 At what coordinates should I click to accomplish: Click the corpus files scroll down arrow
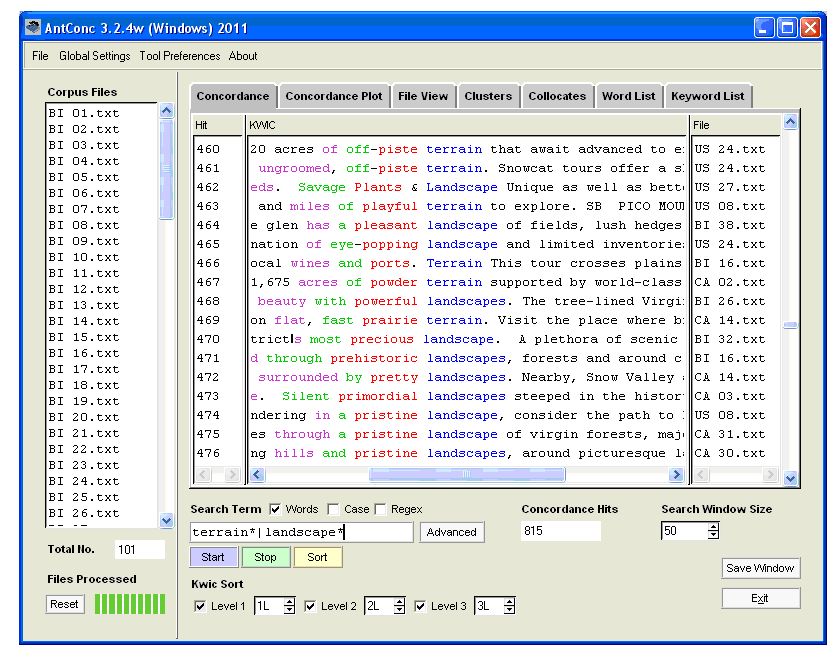point(166,521)
